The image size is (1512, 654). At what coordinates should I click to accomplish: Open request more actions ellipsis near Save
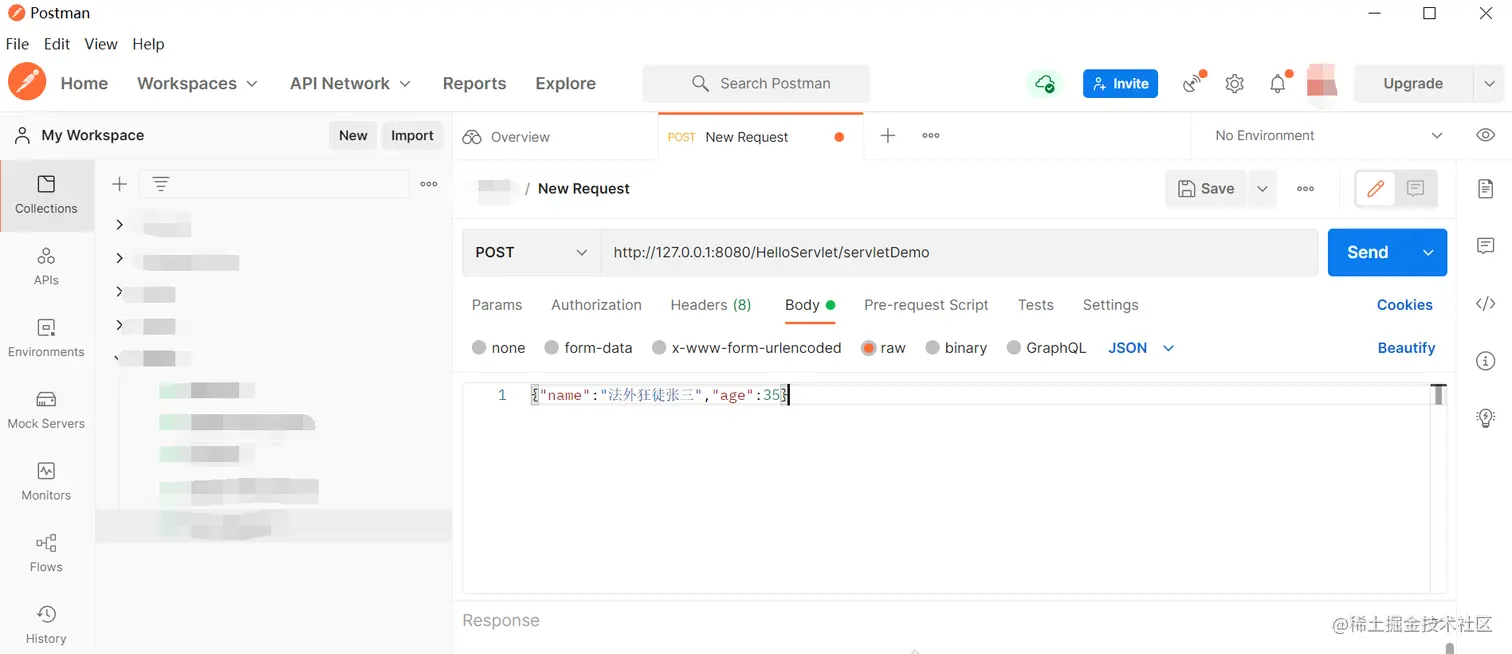tap(1305, 188)
